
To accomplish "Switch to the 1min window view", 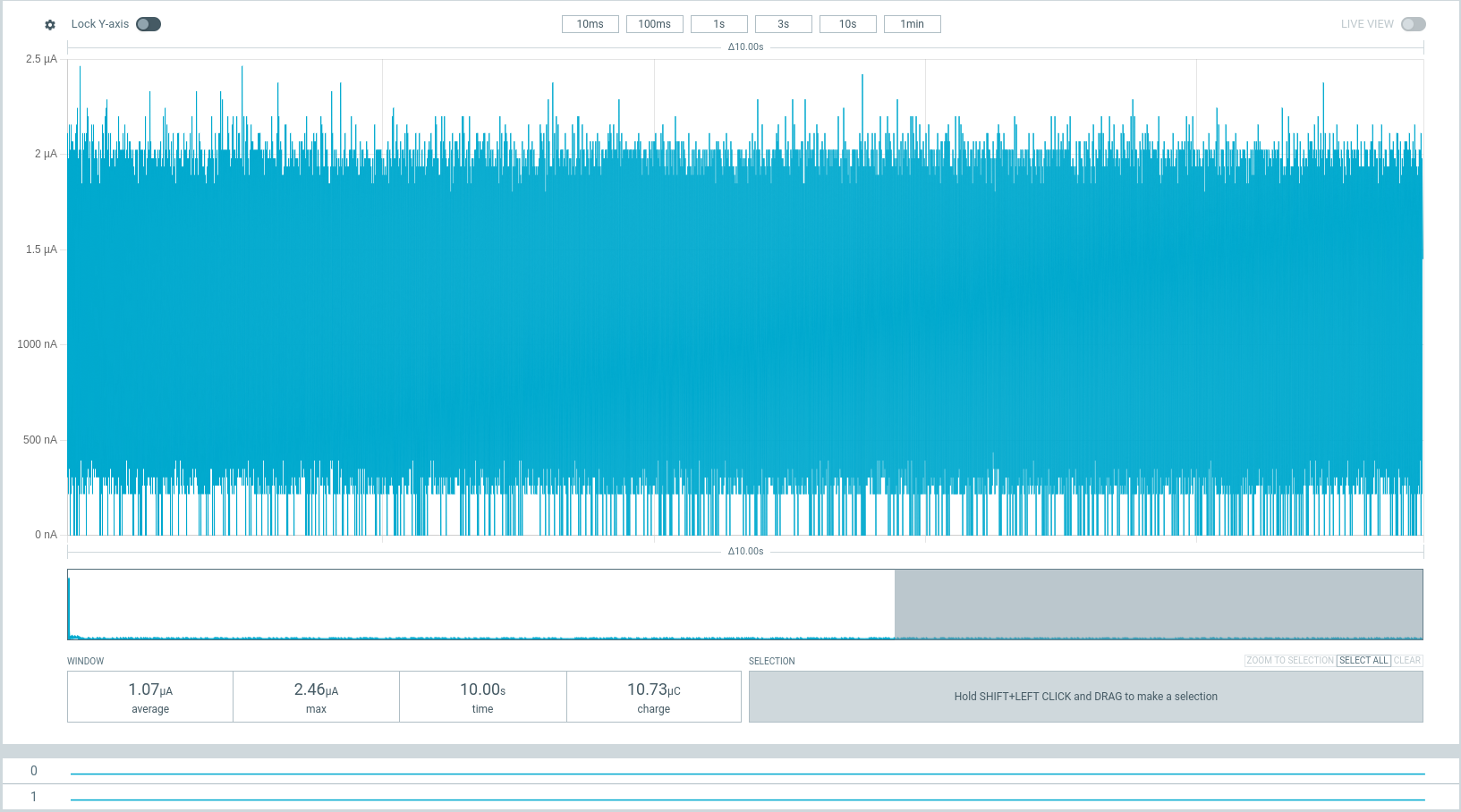I will pyautogui.click(x=912, y=24).
